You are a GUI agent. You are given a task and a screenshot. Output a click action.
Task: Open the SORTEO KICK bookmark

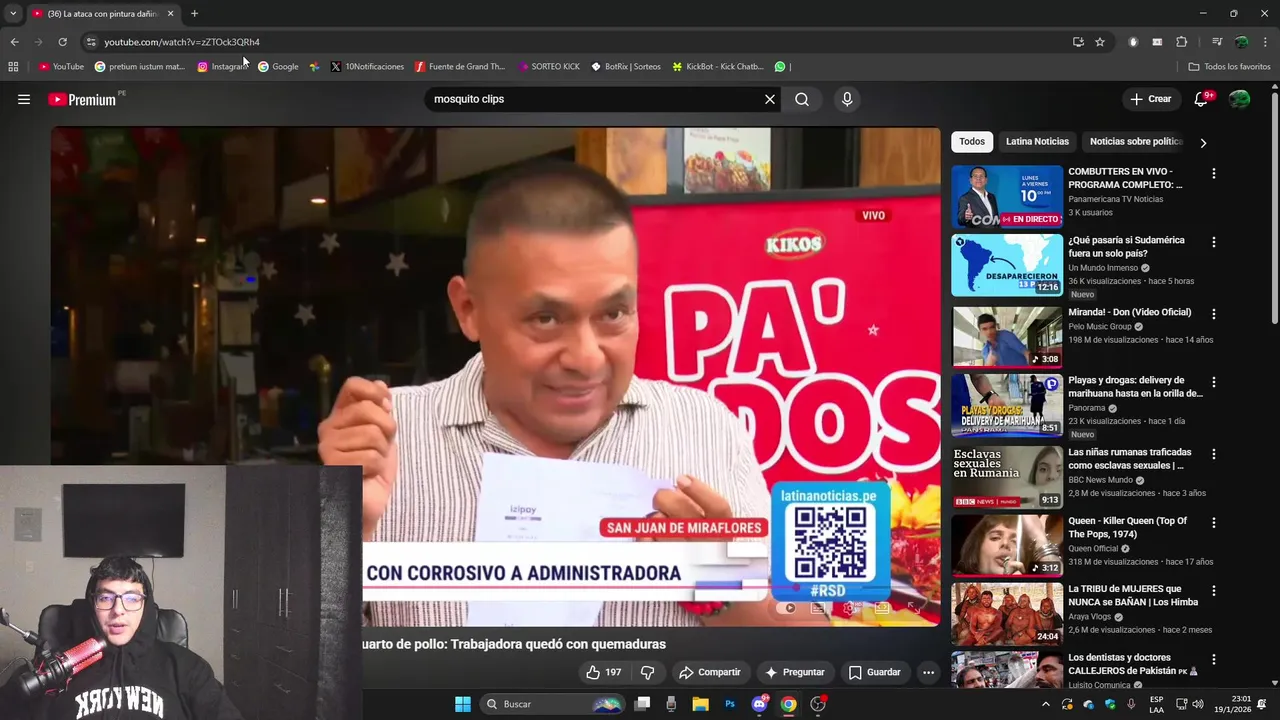click(549, 67)
